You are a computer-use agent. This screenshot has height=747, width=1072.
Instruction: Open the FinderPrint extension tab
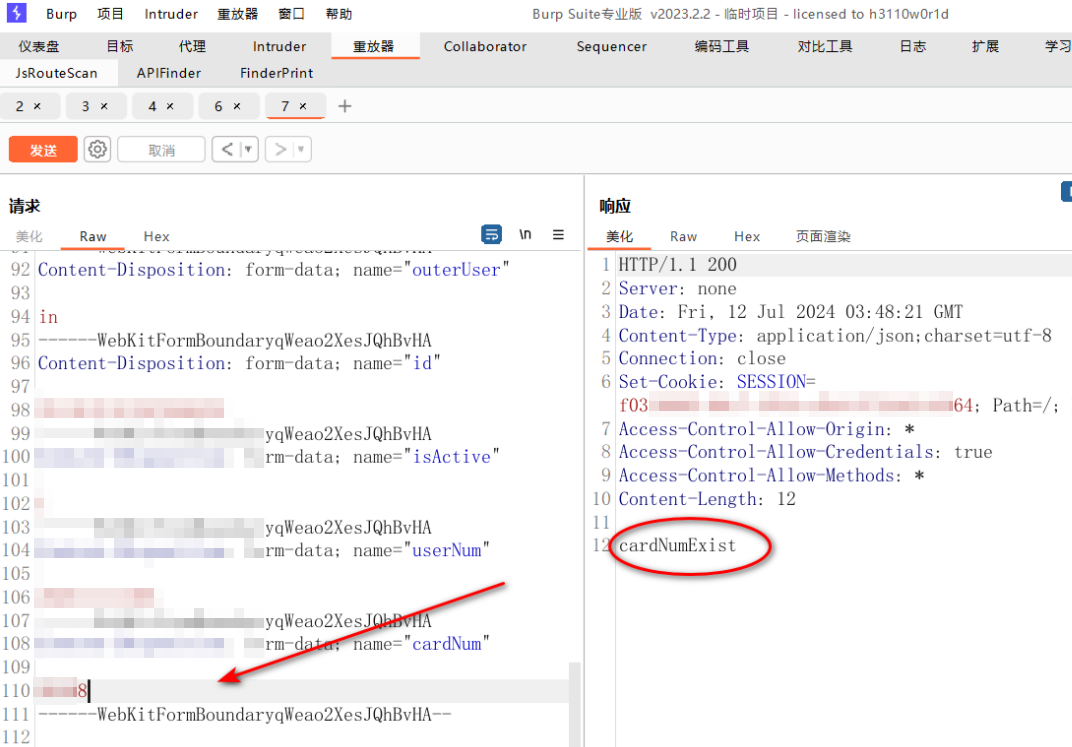(276, 72)
